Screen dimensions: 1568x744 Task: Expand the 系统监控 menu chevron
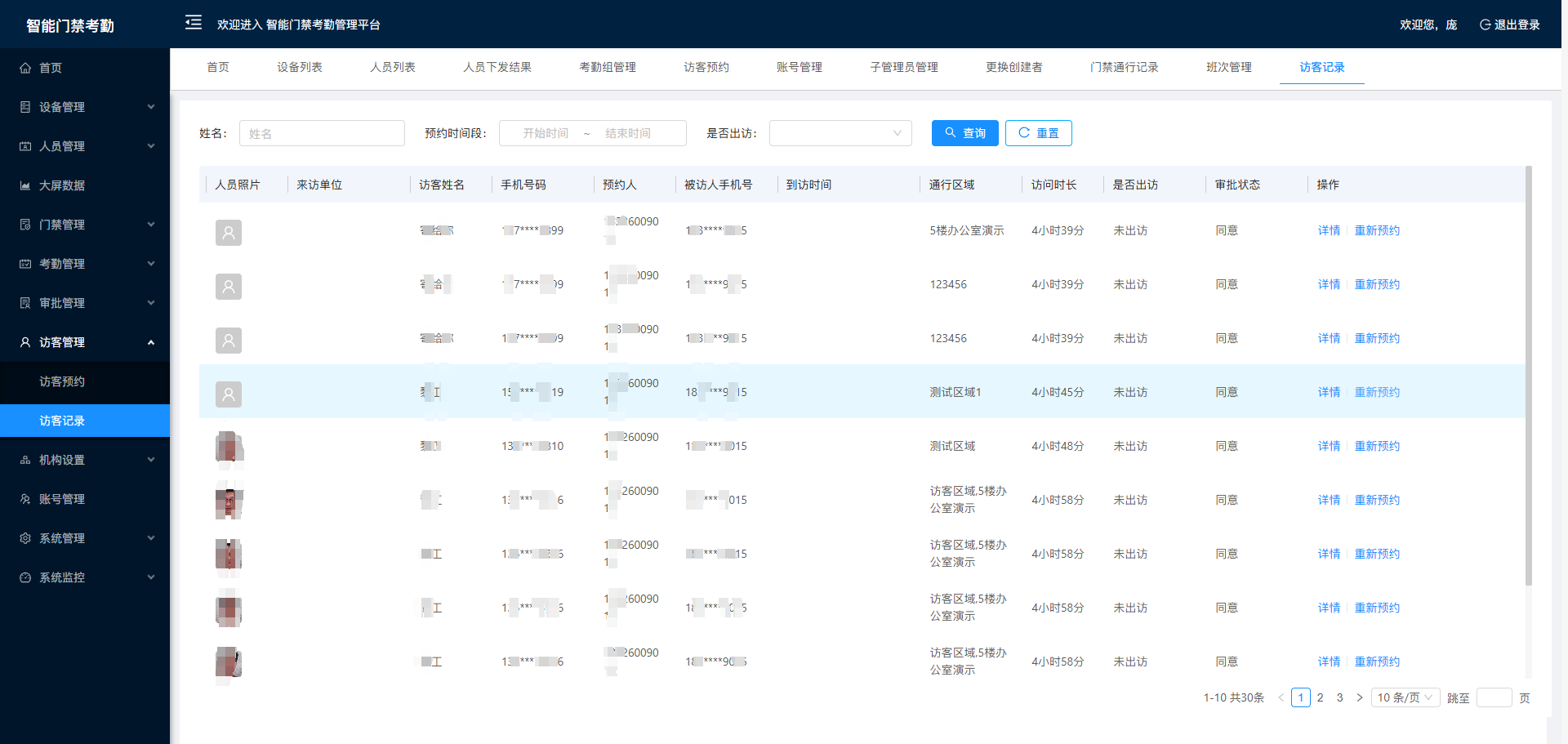(x=151, y=577)
